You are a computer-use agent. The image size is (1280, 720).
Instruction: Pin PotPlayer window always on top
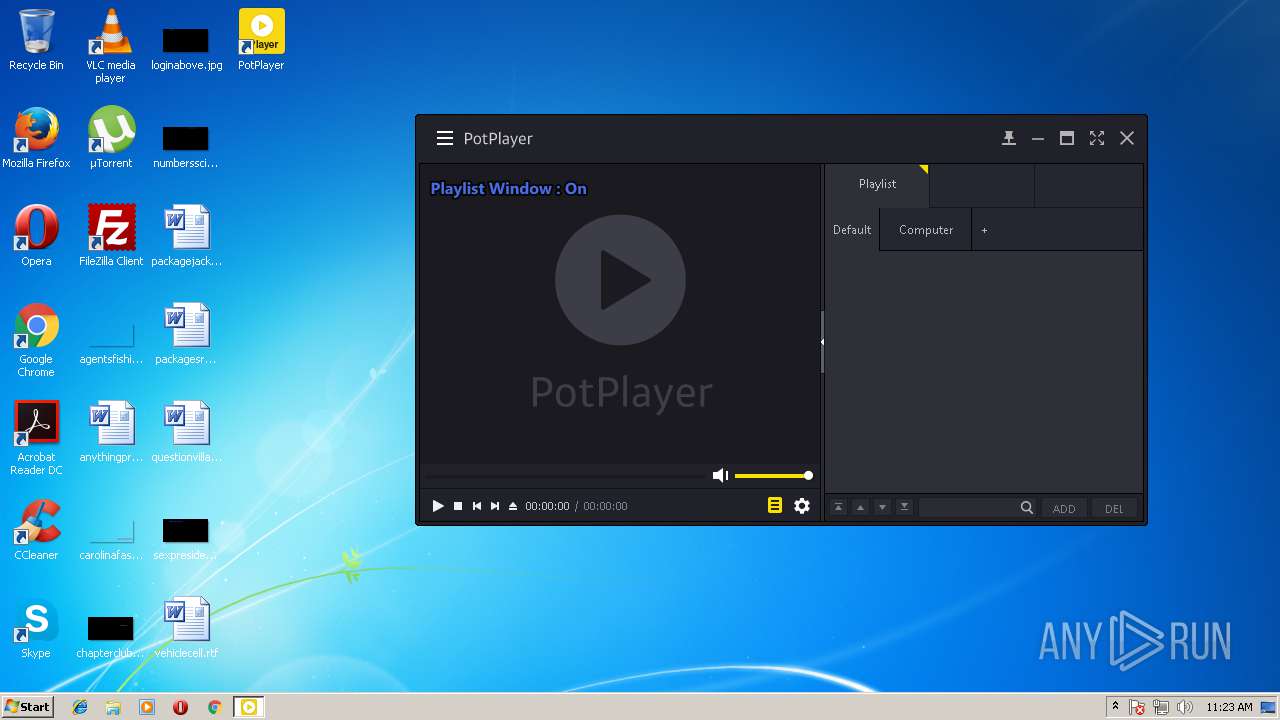click(1009, 139)
